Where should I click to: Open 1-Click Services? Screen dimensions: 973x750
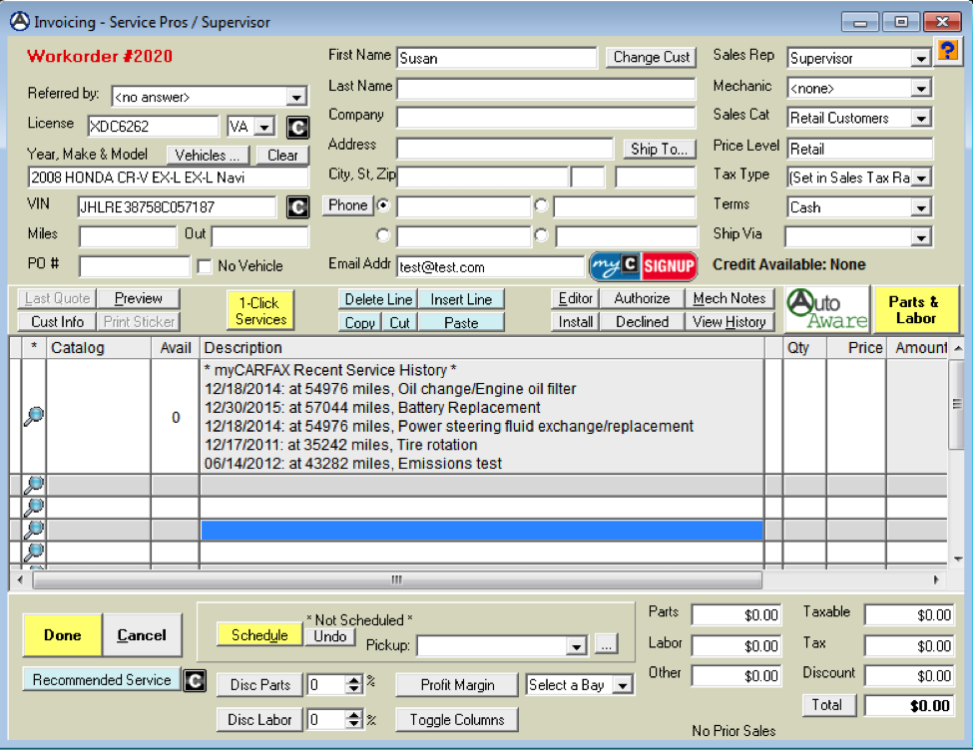click(261, 310)
